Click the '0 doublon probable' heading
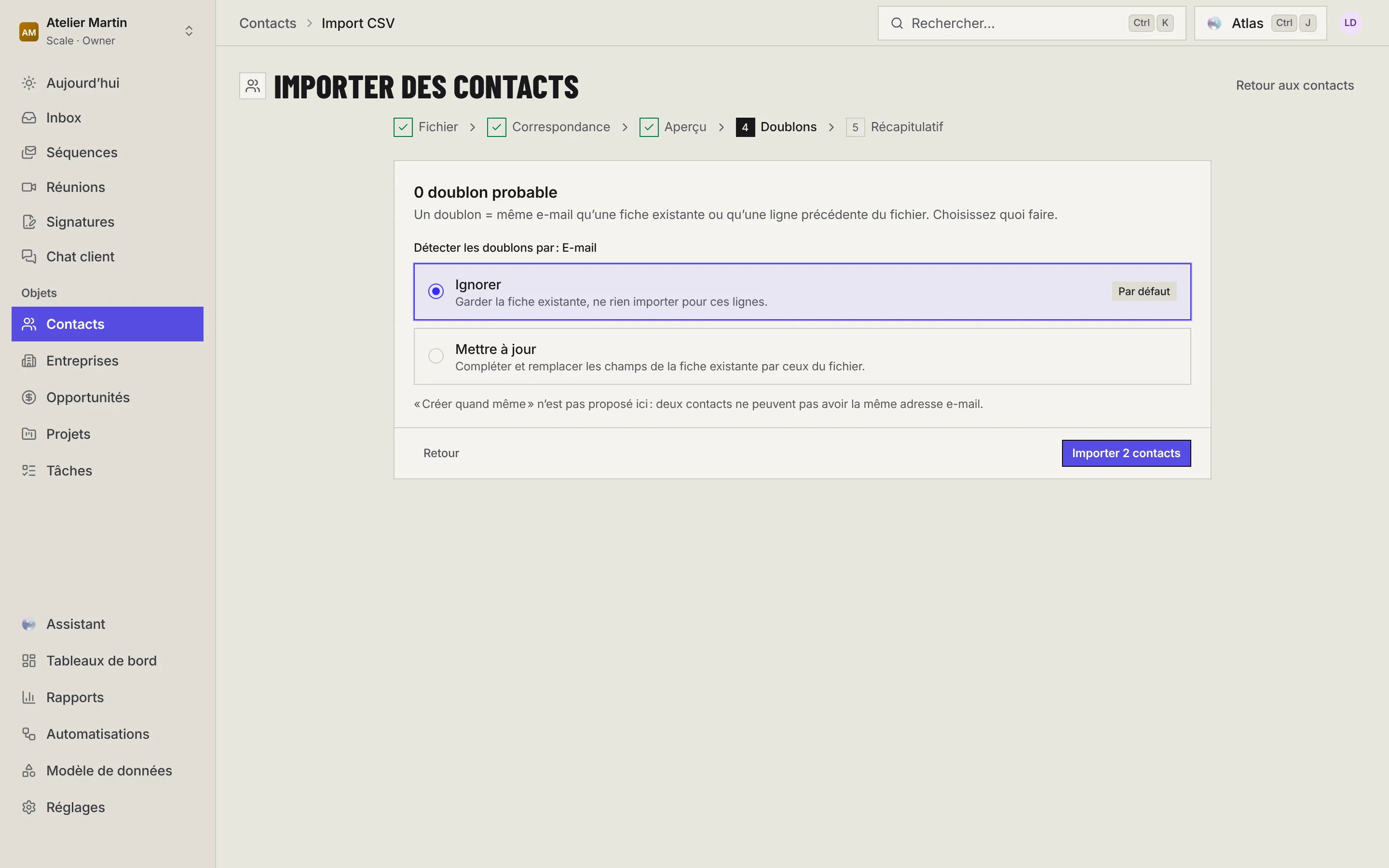The width and height of the screenshot is (1389, 868). tap(486, 192)
